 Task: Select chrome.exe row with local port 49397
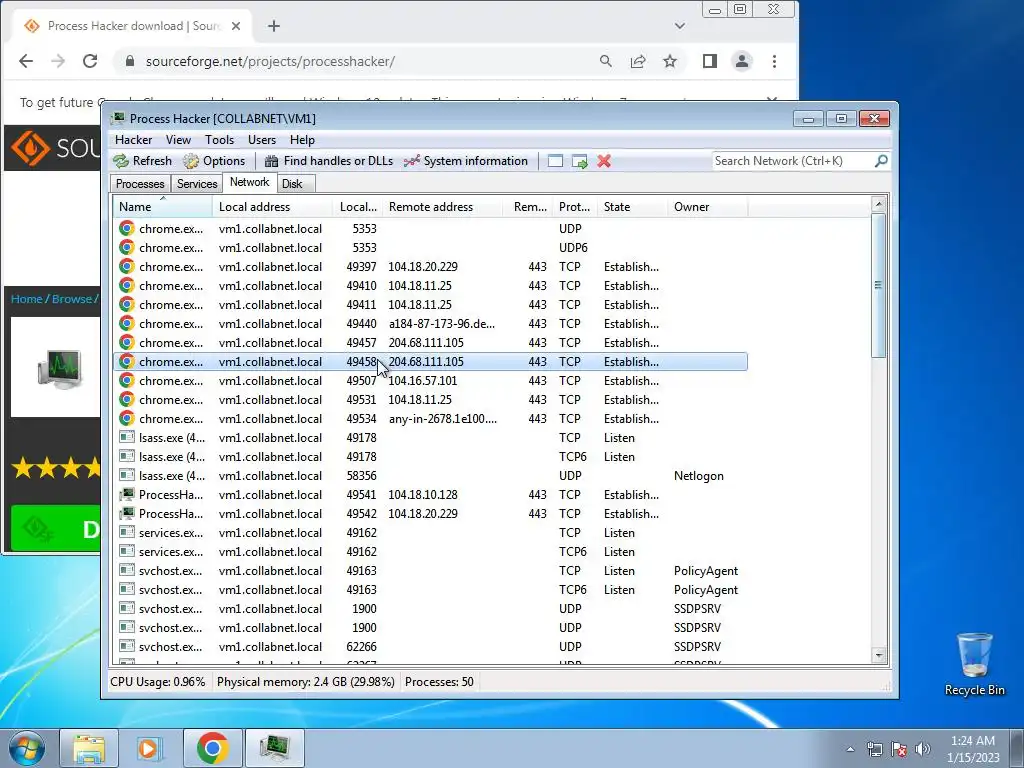(x=430, y=266)
